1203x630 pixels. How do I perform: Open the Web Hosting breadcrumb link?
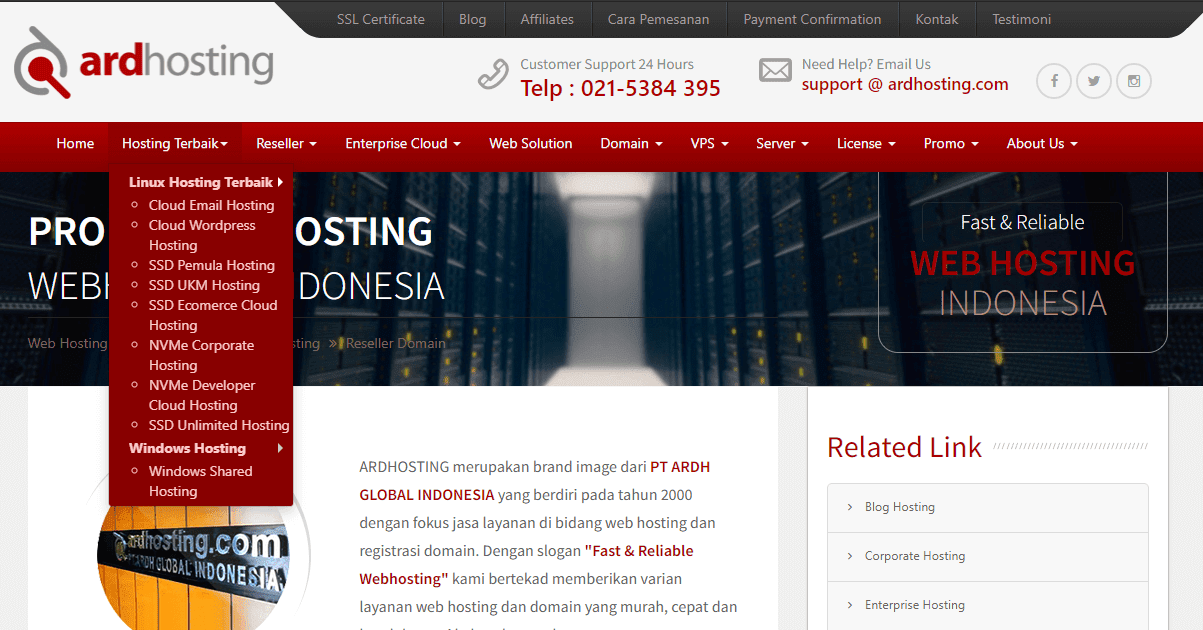coord(67,343)
